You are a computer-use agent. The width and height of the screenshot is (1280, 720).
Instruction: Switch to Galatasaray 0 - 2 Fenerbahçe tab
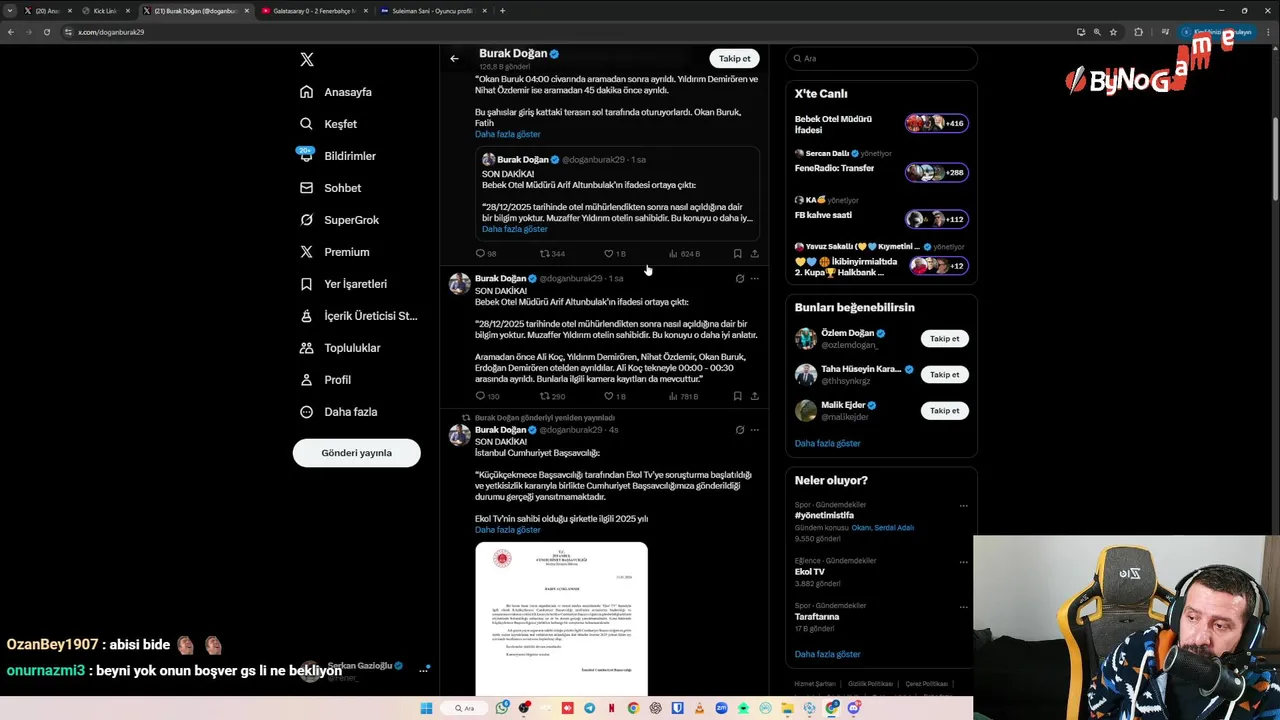coord(314,11)
